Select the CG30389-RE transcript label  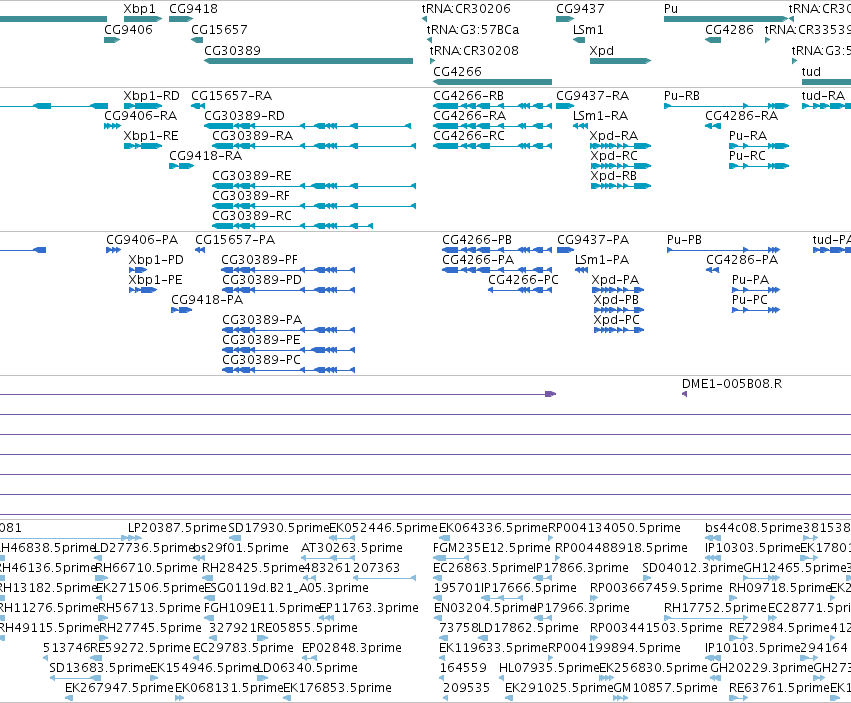coord(252,176)
